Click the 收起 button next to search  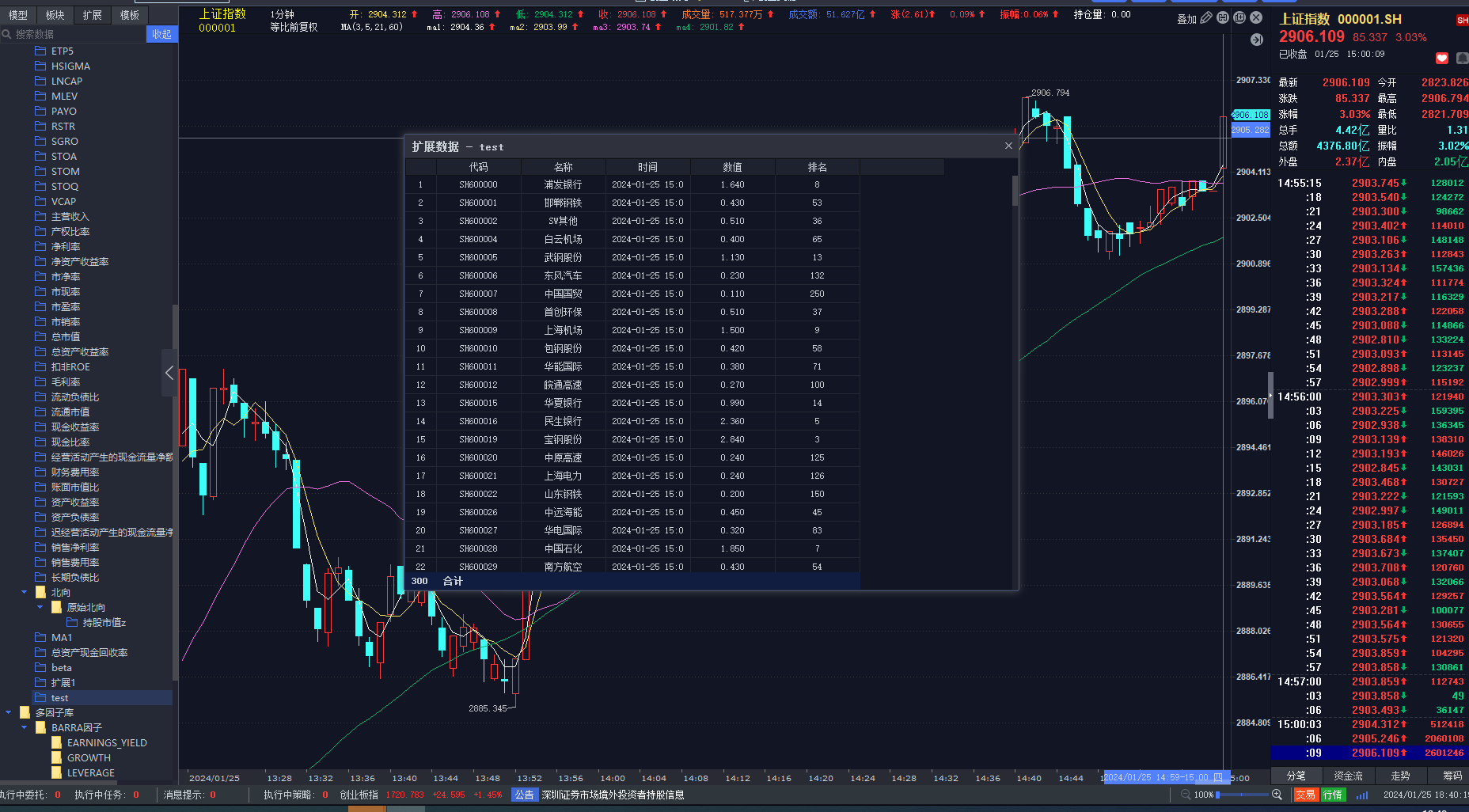[x=161, y=34]
